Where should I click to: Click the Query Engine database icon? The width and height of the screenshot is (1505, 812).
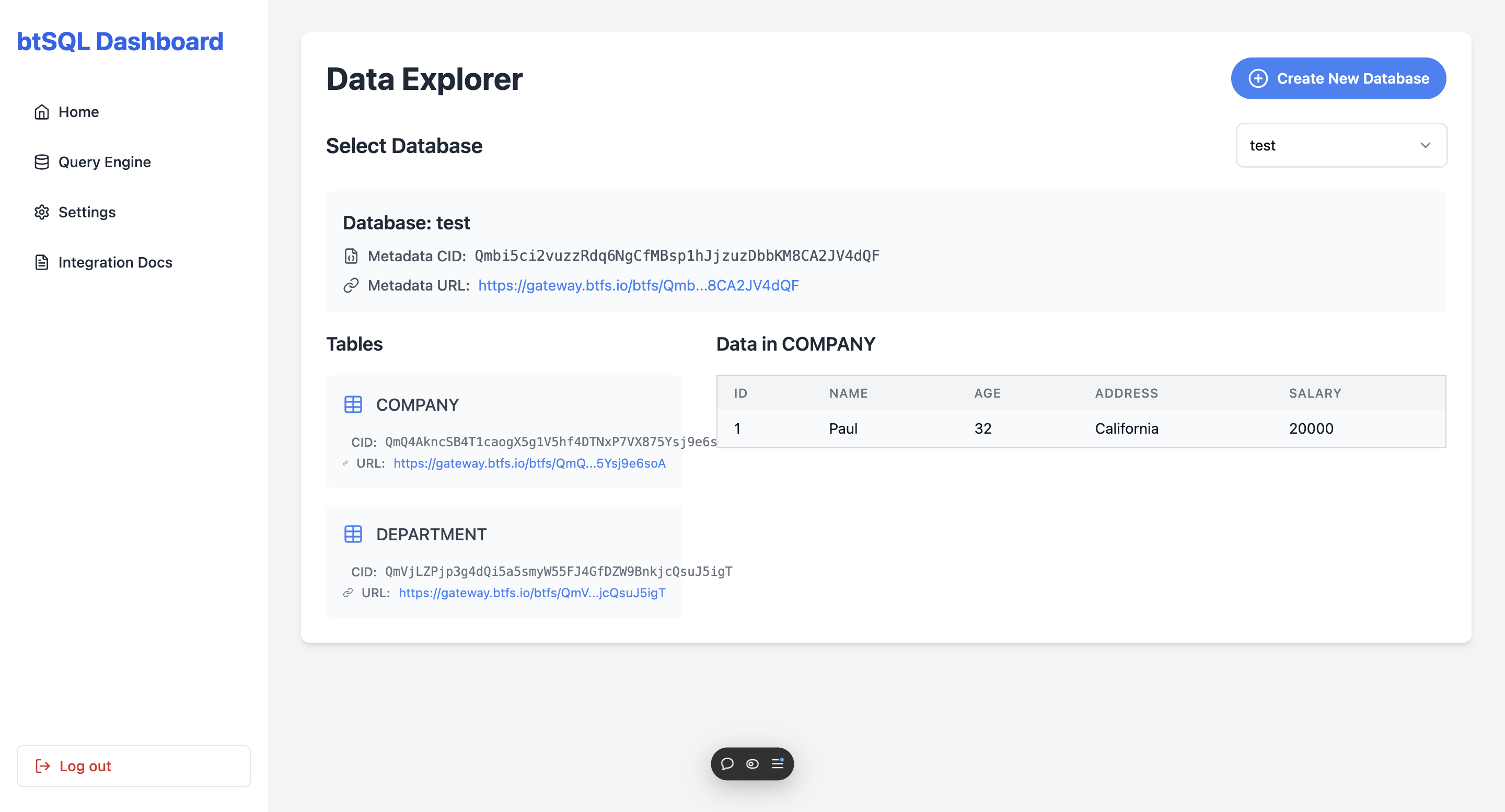click(x=41, y=162)
